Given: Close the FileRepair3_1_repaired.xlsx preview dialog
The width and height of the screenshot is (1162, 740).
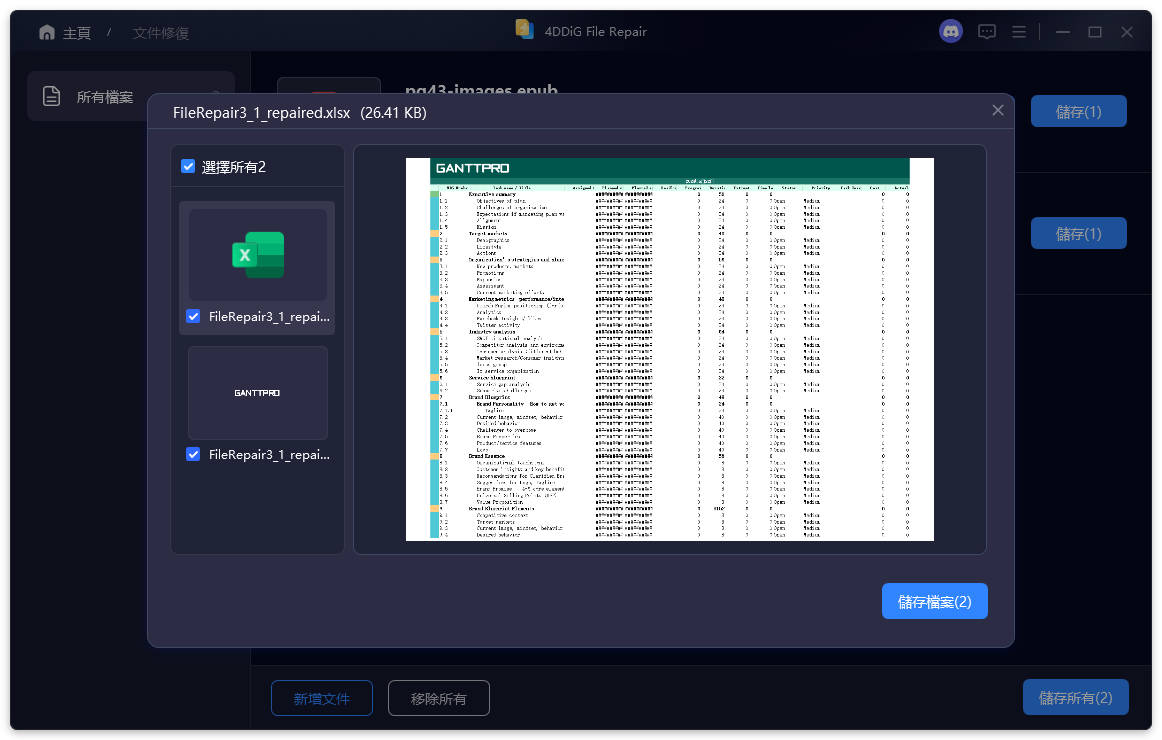Looking at the screenshot, I should coord(997,110).
